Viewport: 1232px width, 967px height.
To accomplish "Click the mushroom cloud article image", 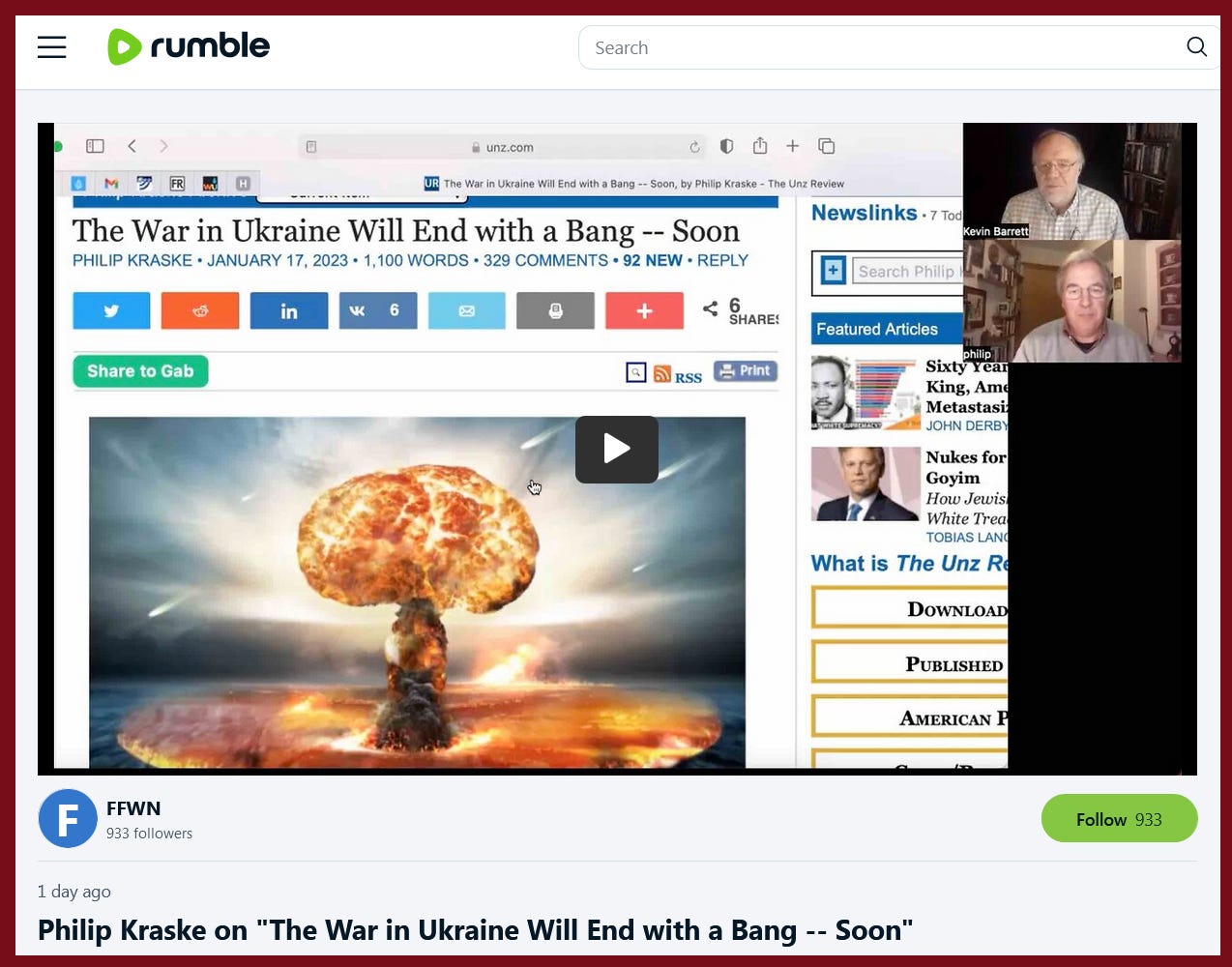I will coord(417,592).
